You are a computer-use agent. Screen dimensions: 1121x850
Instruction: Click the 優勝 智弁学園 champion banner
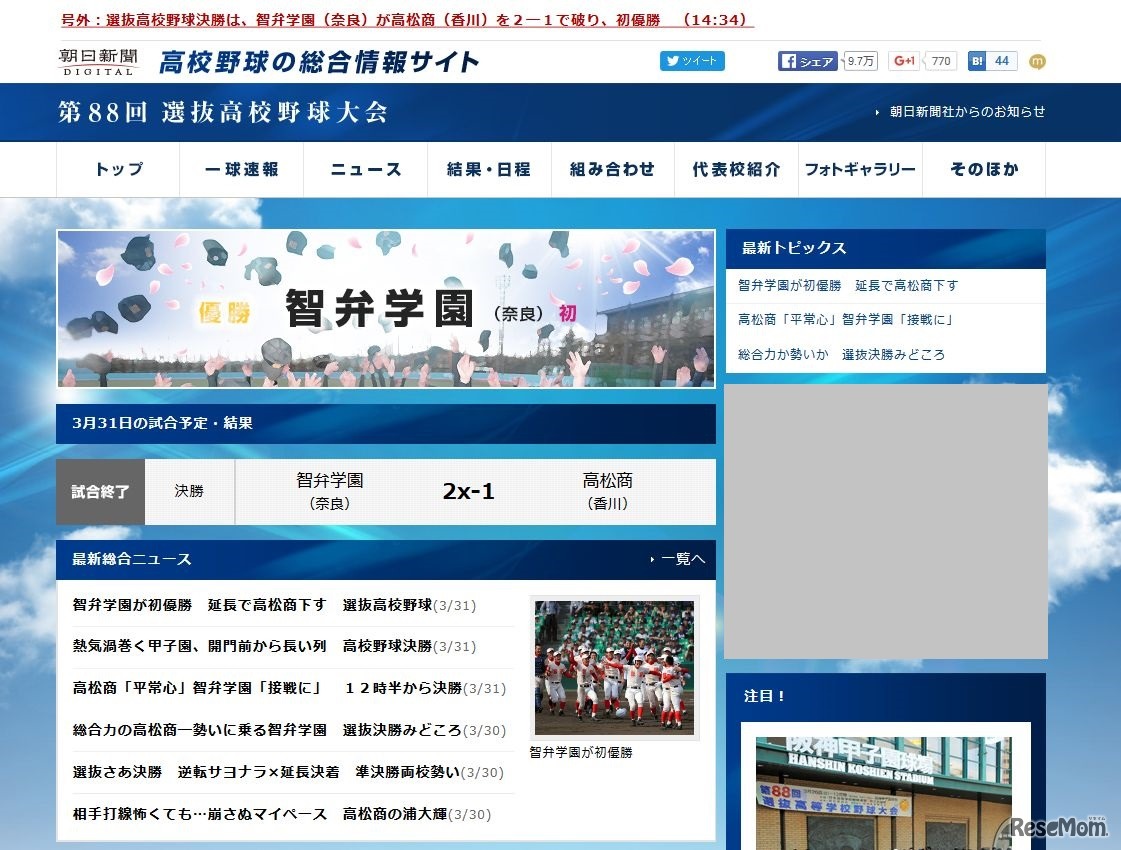click(386, 309)
